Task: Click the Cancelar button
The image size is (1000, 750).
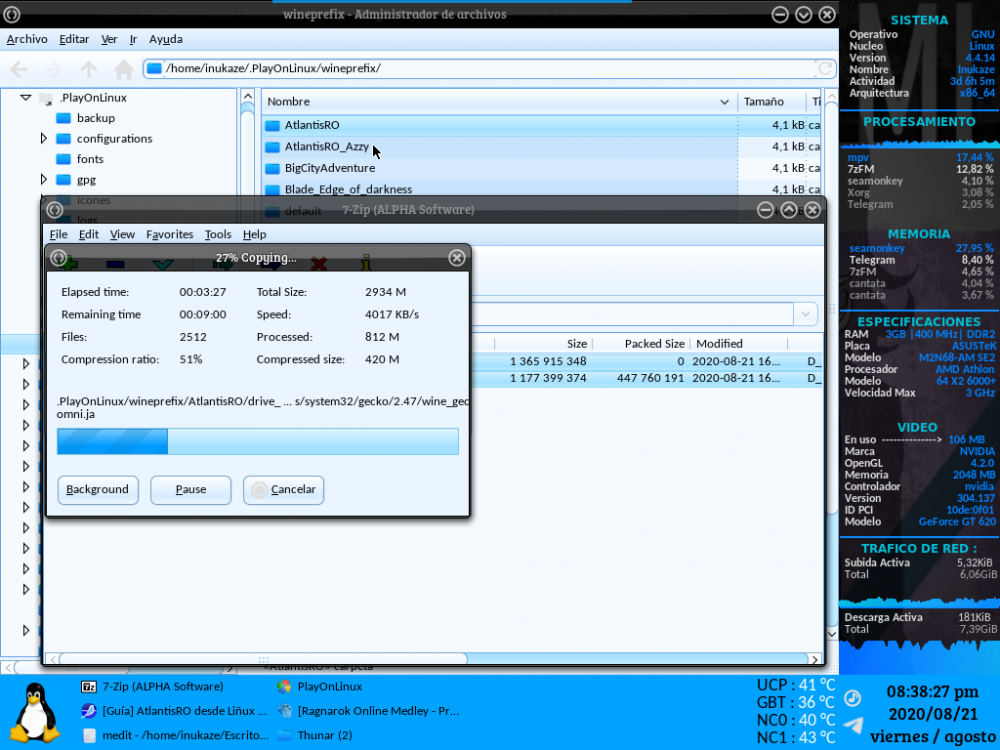Action: tap(284, 490)
